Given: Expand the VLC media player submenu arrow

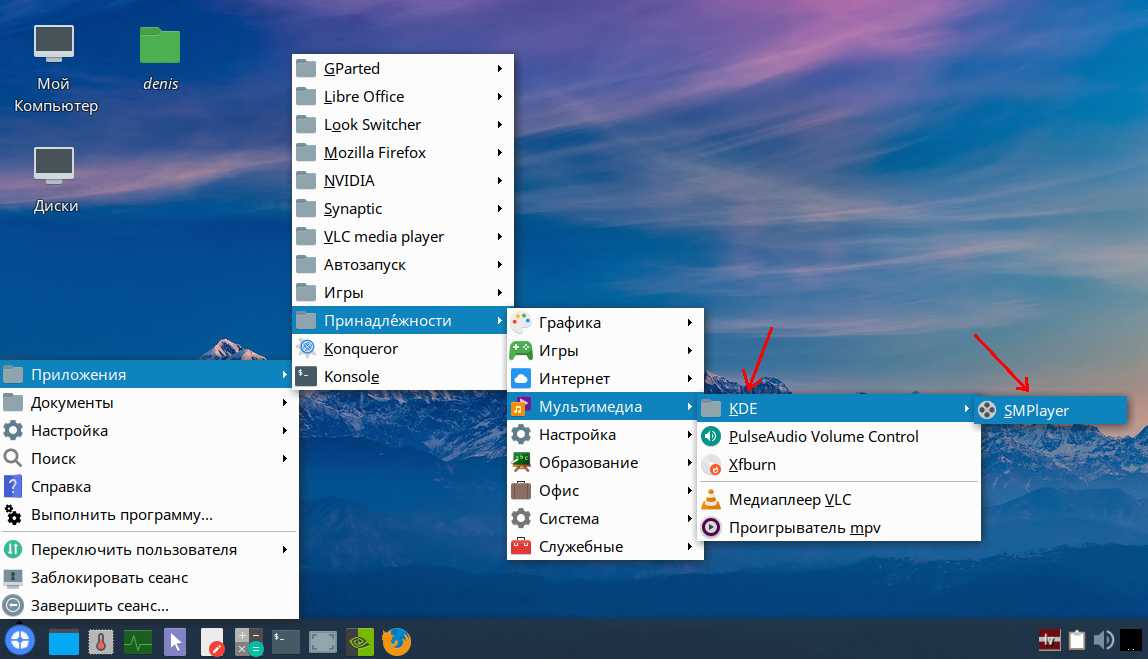Looking at the screenshot, I should point(499,237).
